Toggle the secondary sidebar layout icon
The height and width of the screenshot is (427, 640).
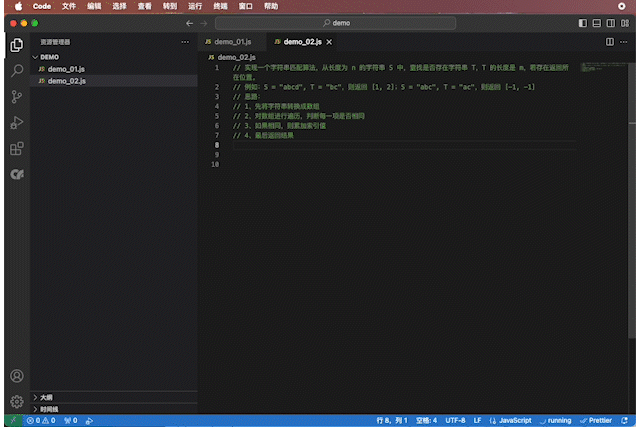click(611, 23)
